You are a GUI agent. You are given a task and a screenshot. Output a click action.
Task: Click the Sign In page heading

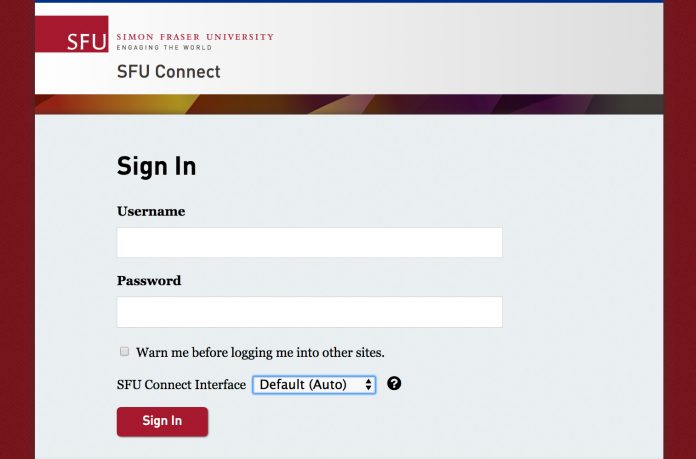156,166
